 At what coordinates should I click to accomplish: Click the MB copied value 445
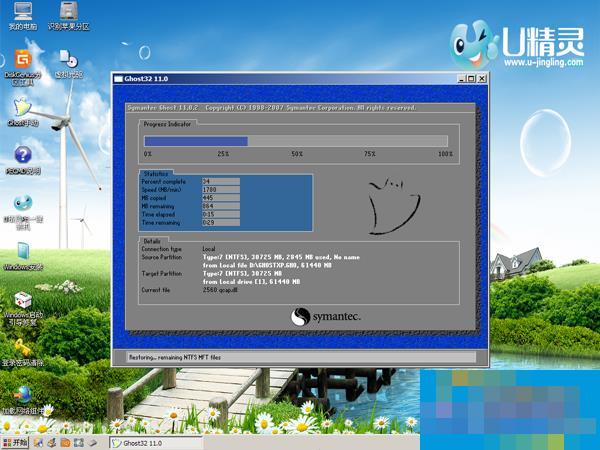click(x=221, y=198)
